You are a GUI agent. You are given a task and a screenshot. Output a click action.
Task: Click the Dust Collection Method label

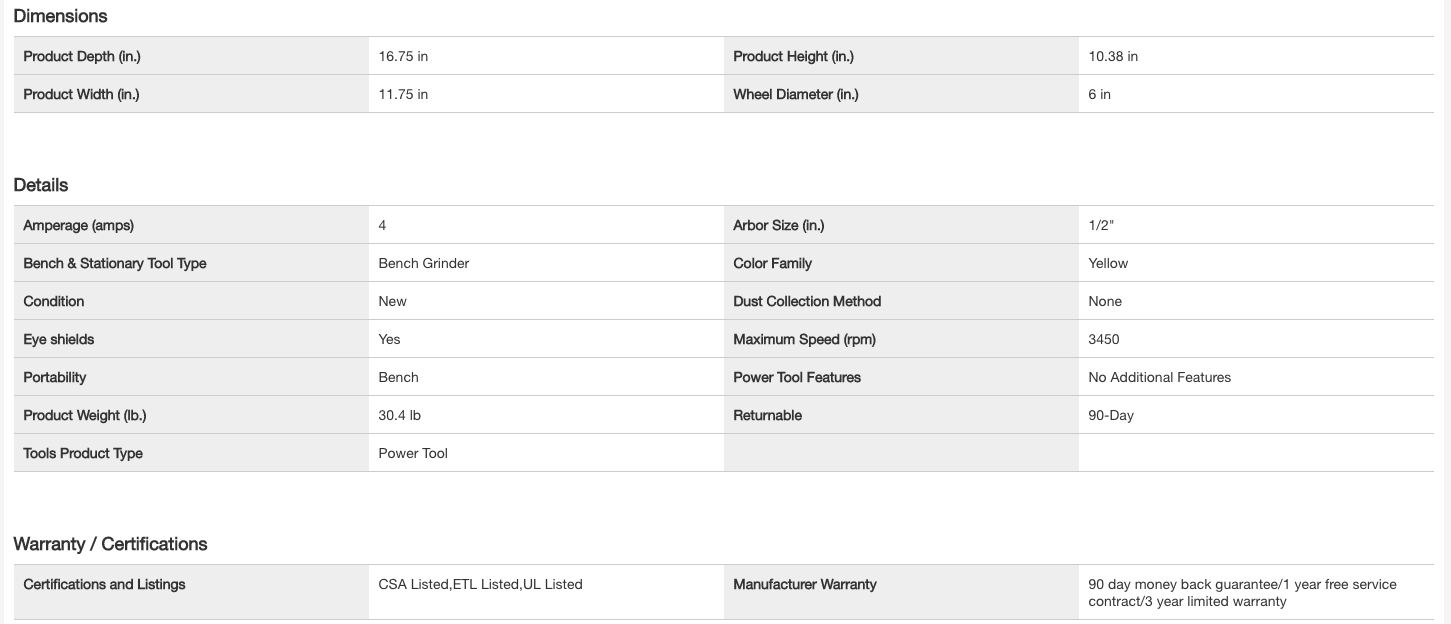[x=807, y=302]
